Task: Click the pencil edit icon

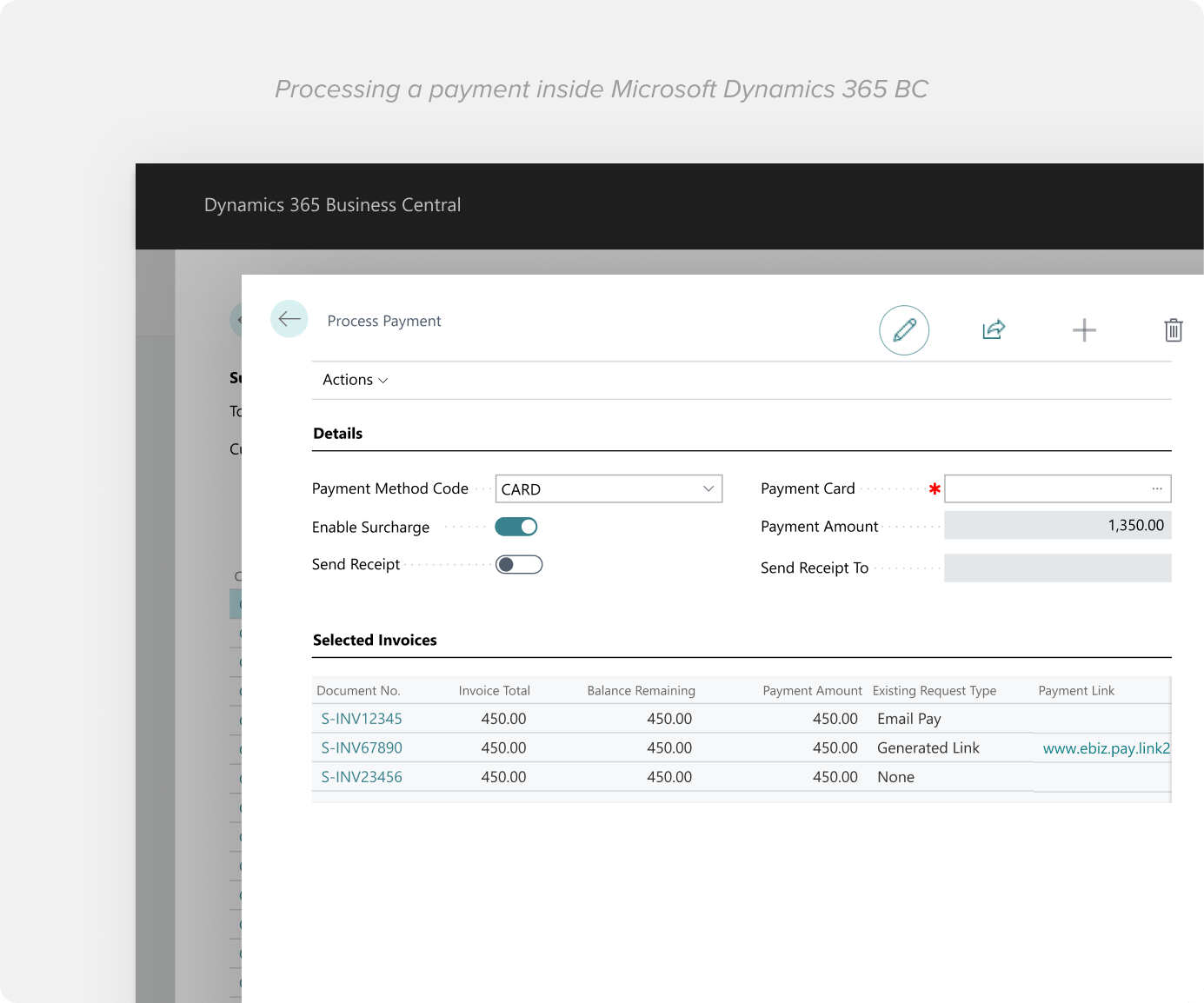Action: (x=904, y=330)
